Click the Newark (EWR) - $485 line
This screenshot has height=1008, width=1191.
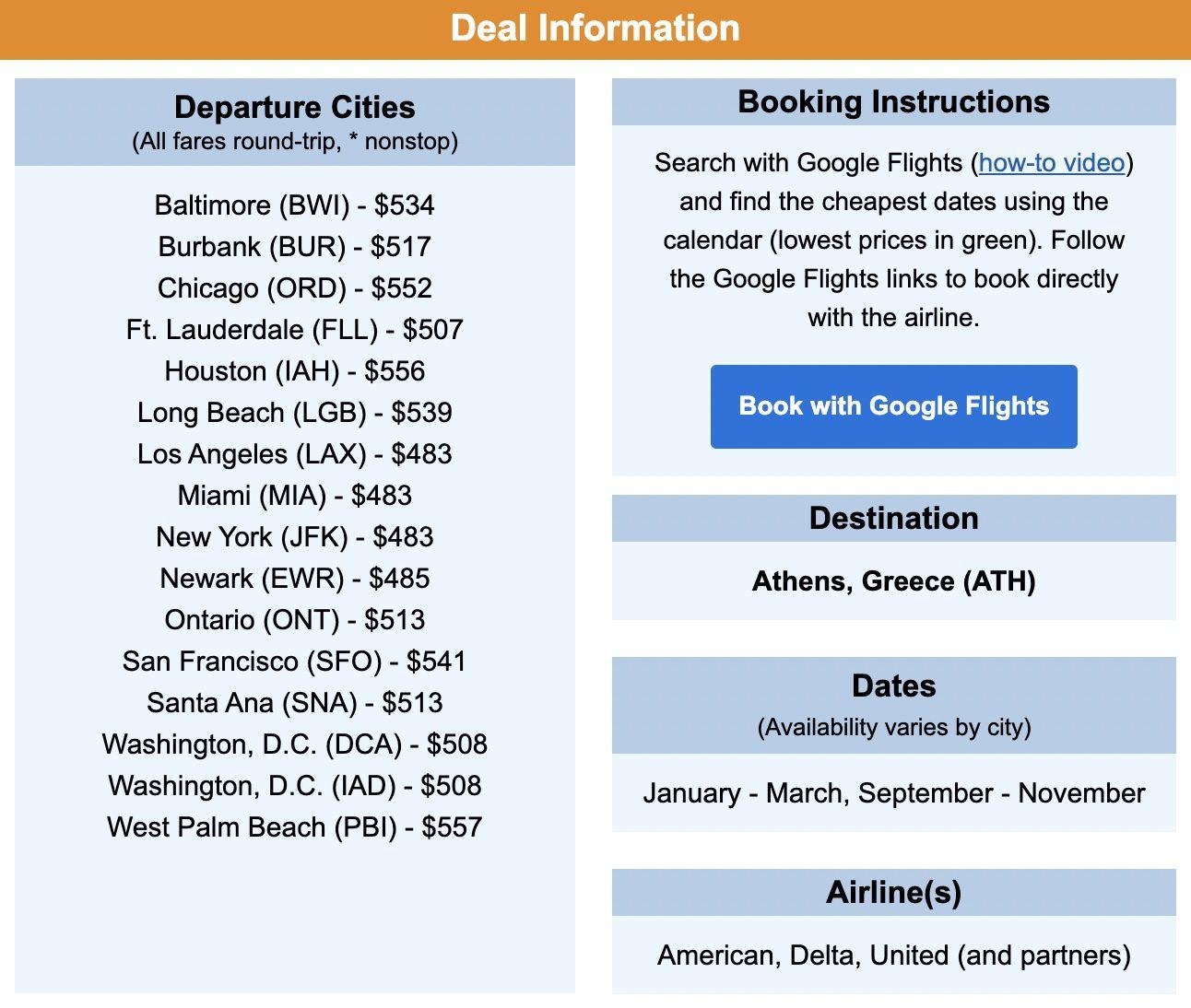click(295, 578)
